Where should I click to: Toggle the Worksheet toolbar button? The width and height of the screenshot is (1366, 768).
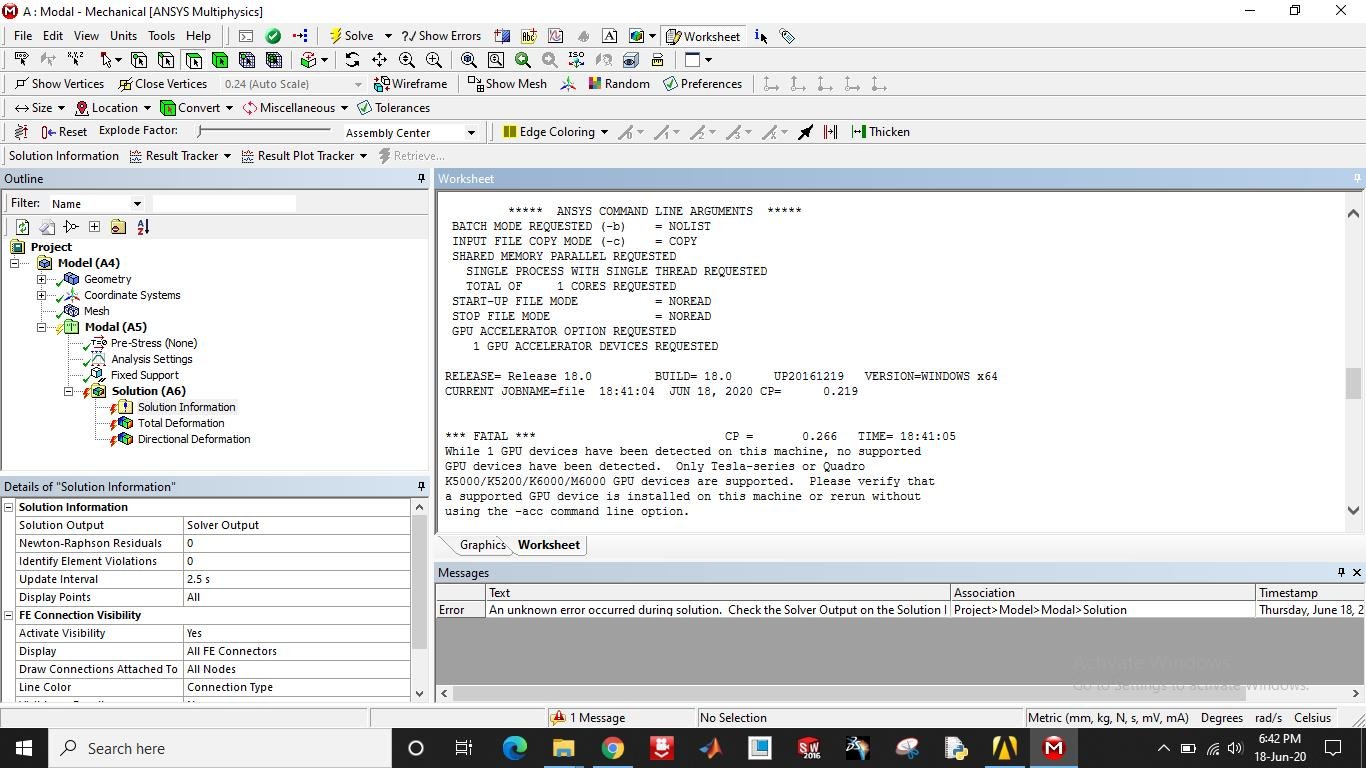click(703, 36)
